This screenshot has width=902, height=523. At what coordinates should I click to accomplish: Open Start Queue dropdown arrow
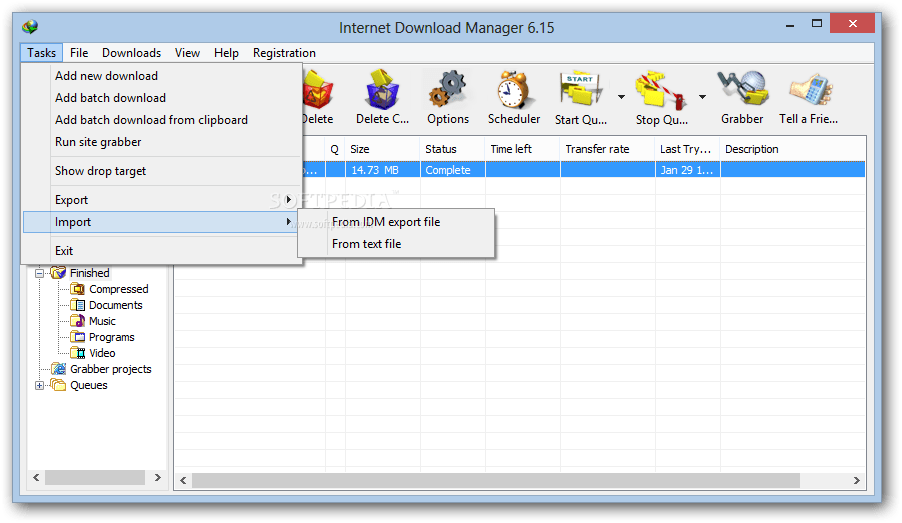tap(621, 97)
